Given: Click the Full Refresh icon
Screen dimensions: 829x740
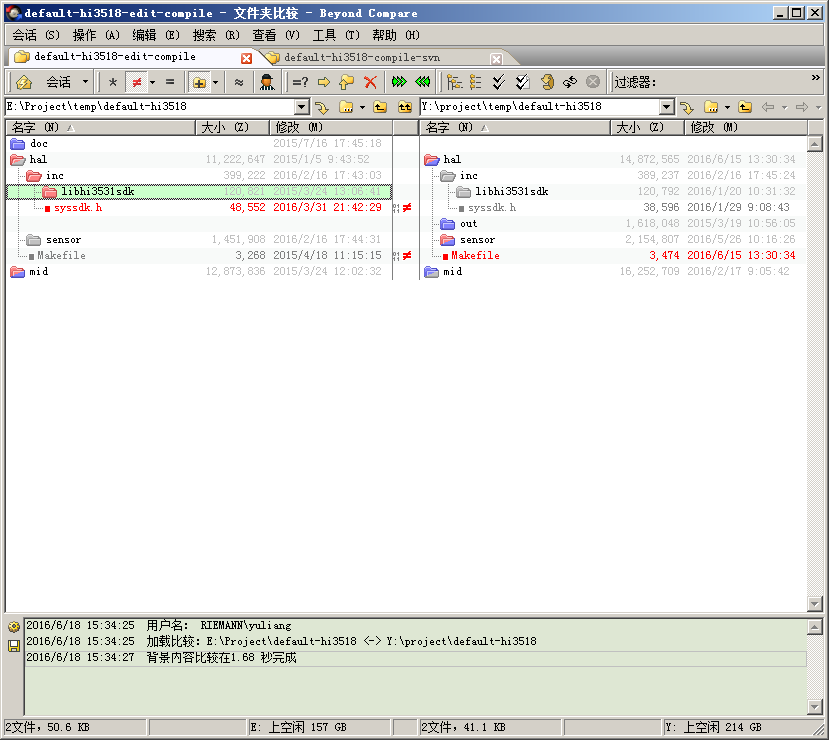Looking at the screenshot, I should pos(547,82).
